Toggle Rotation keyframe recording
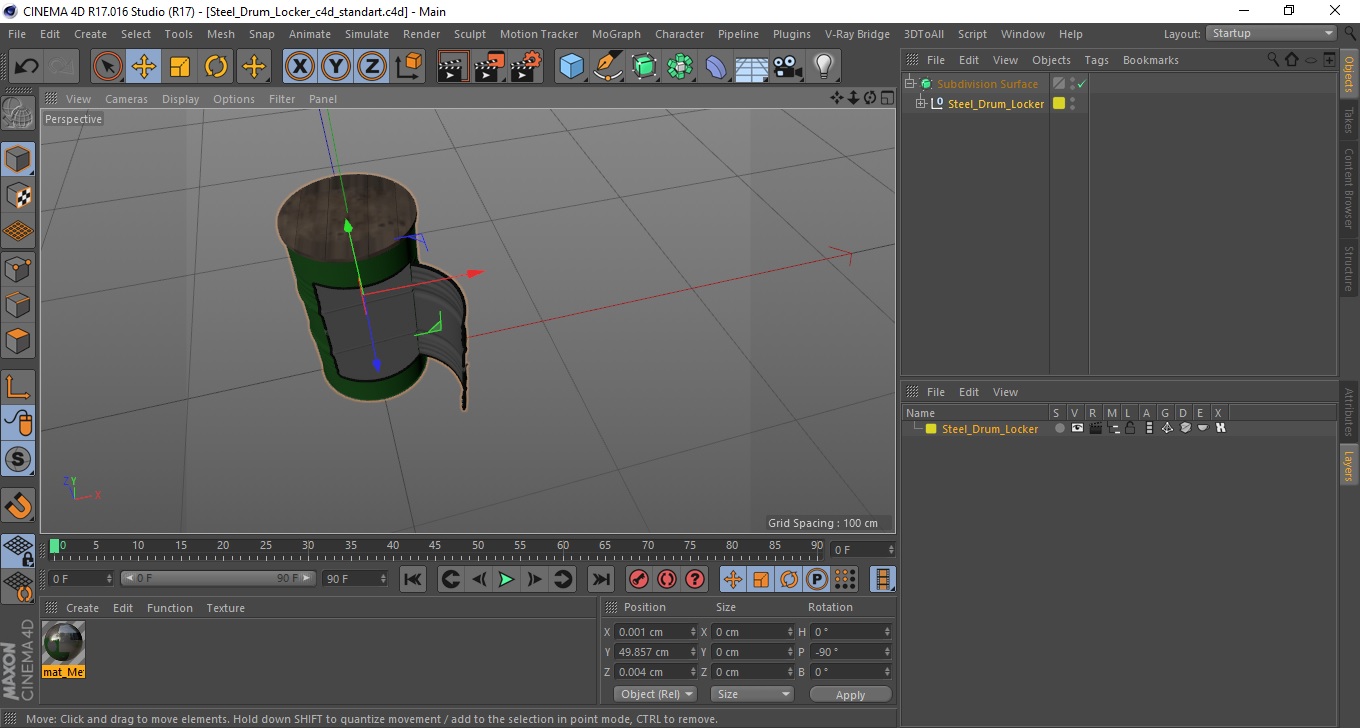This screenshot has width=1360, height=728. tap(789, 579)
